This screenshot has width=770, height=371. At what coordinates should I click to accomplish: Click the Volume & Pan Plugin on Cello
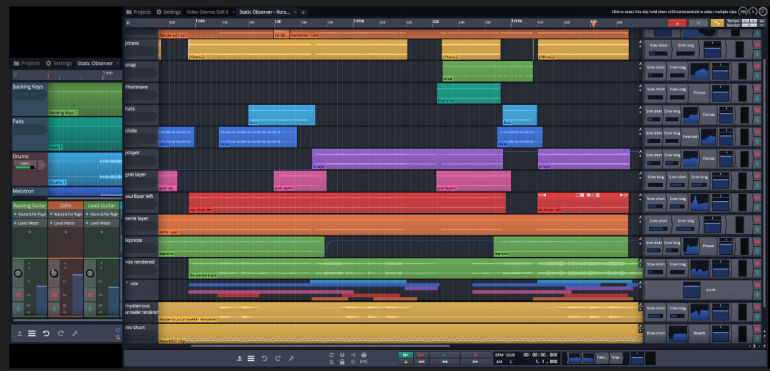pos(65,214)
